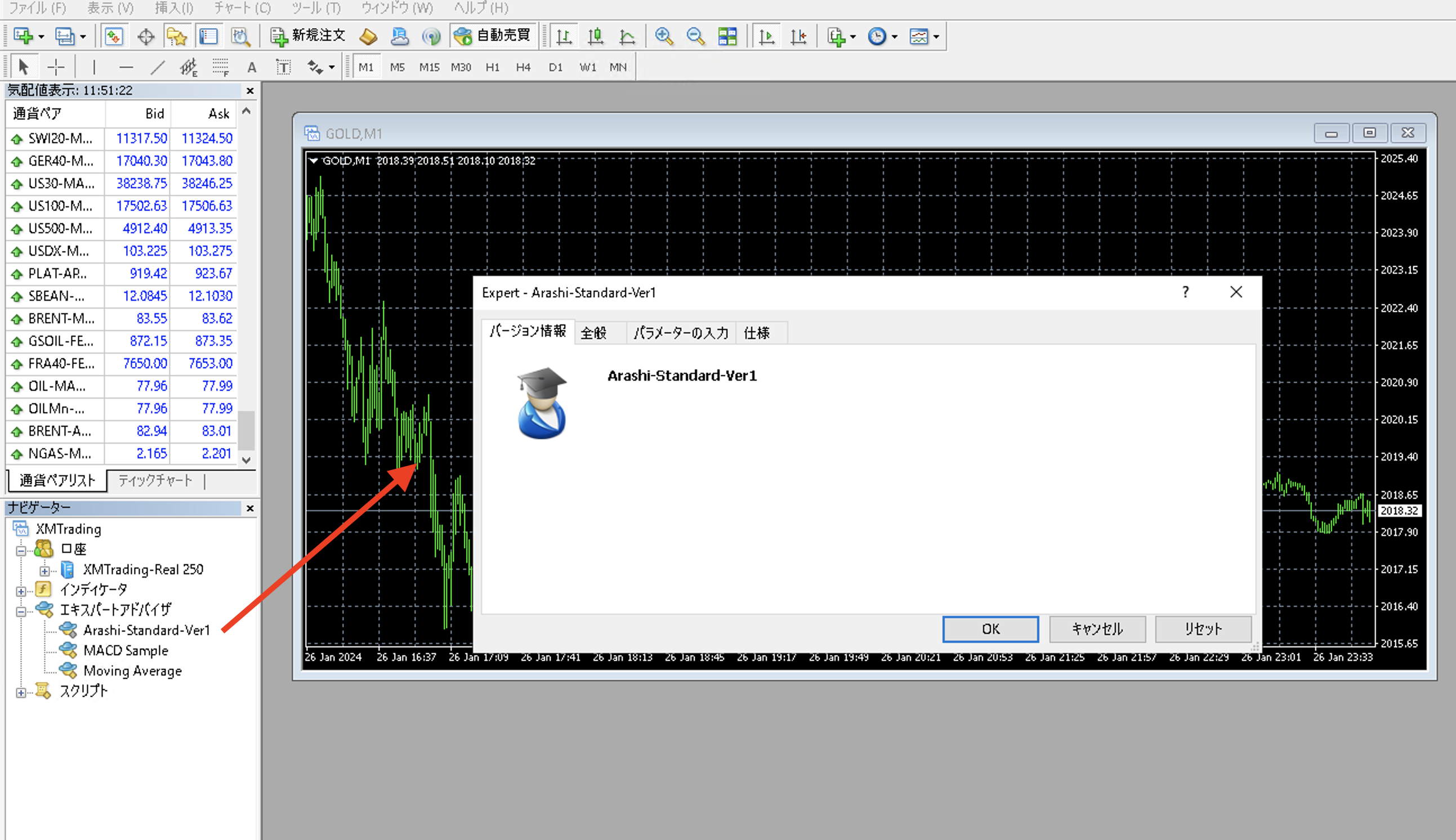The width and height of the screenshot is (1456, 840).
Task: Switch to the パラメーターの入力 tab
Action: point(681,333)
